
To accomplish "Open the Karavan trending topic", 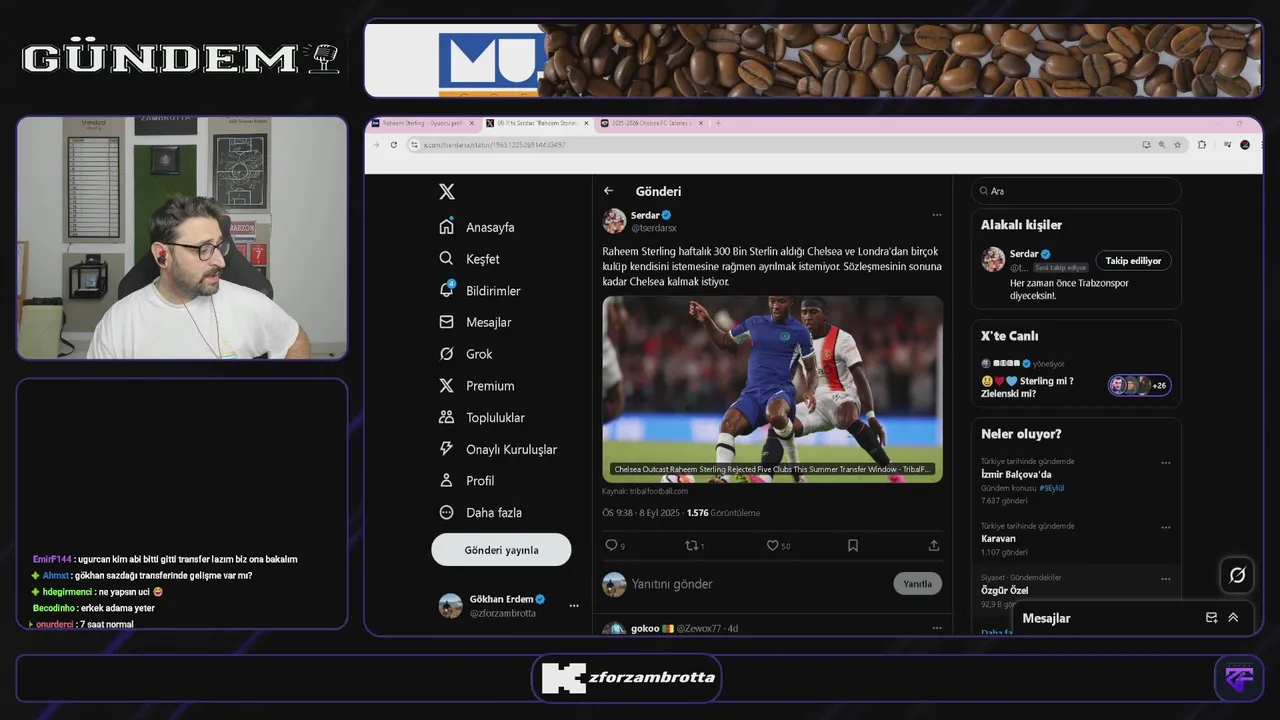I will 998,538.
